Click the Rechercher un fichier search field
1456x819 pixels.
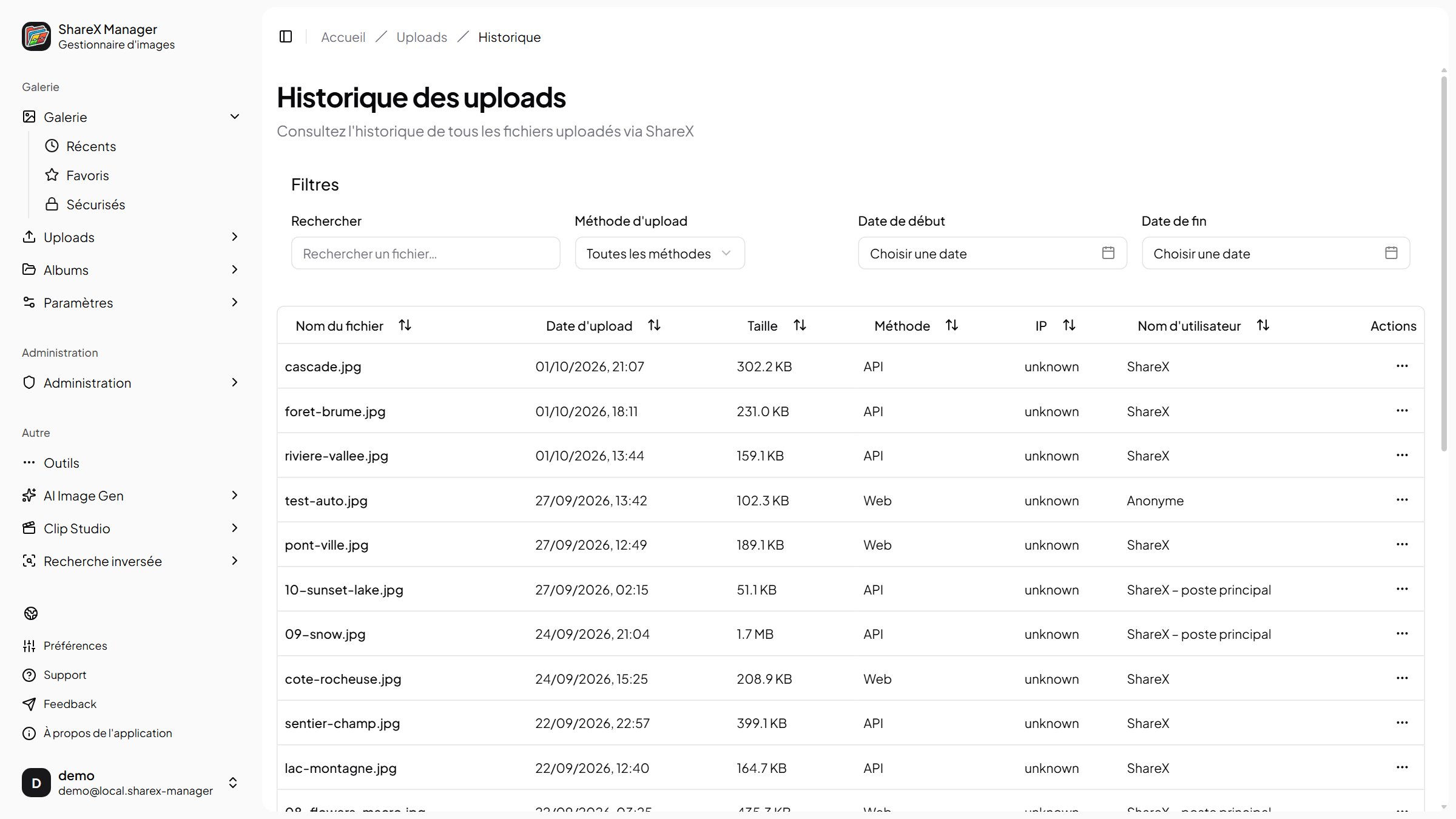425,253
